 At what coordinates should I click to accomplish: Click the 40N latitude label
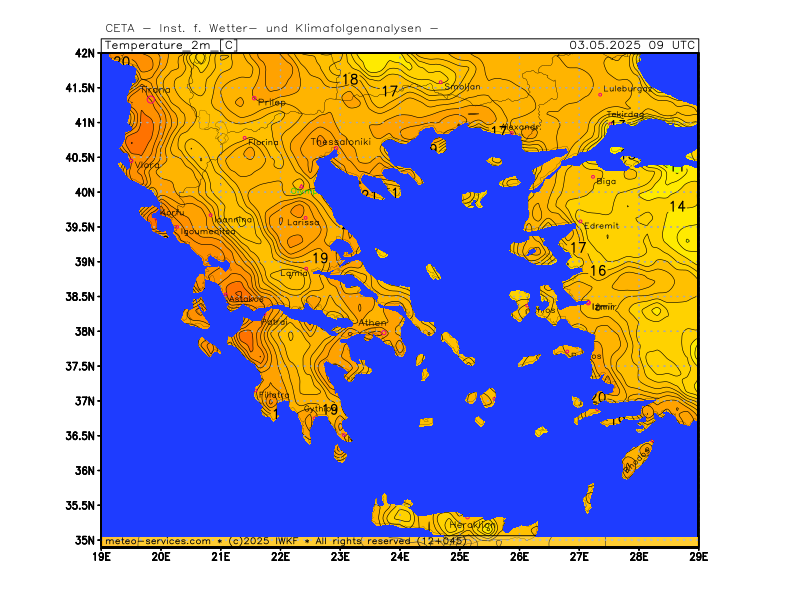(x=85, y=192)
